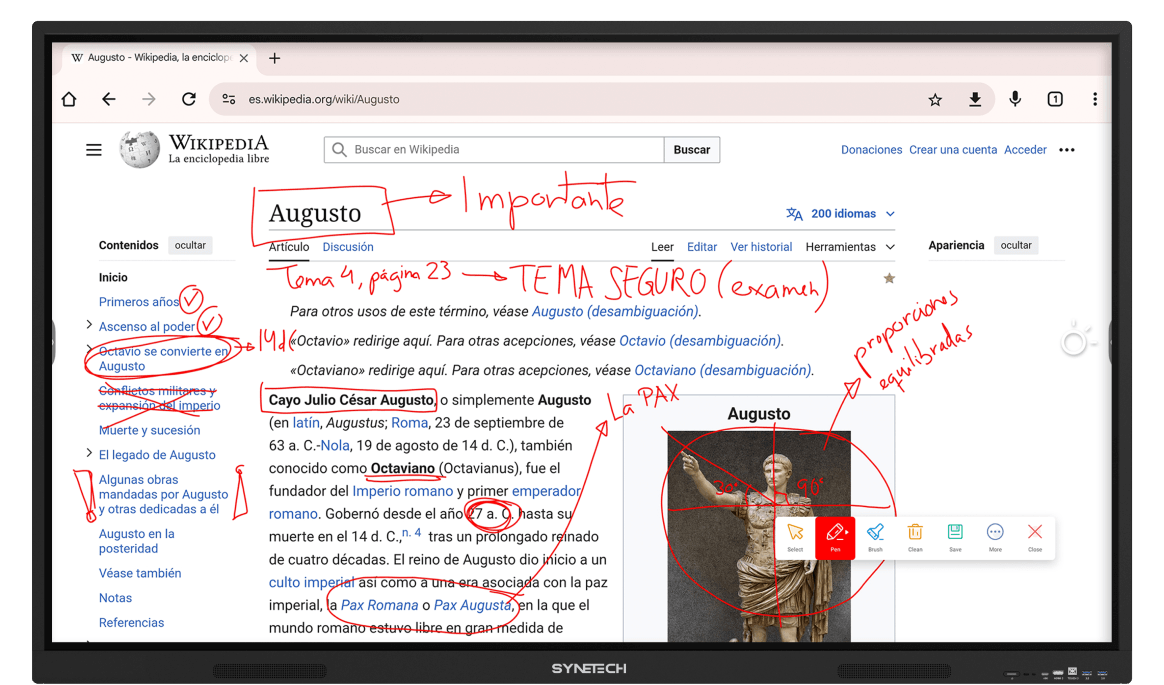Close the annotation toolbar with red X
Image resolution: width=1164 pixels, height=685 pixels.
(1035, 537)
